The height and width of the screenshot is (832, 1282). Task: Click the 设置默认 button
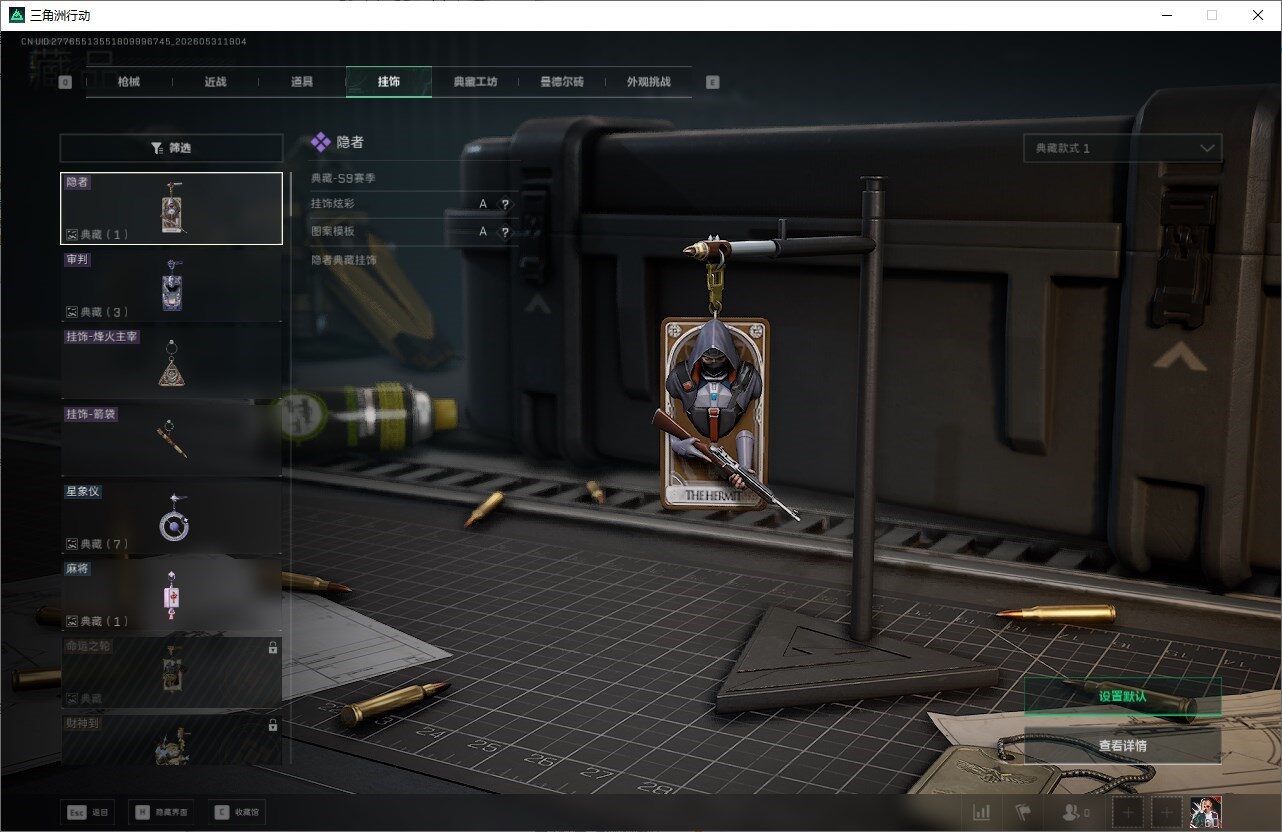pyautogui.click(x=1122, y=696)
